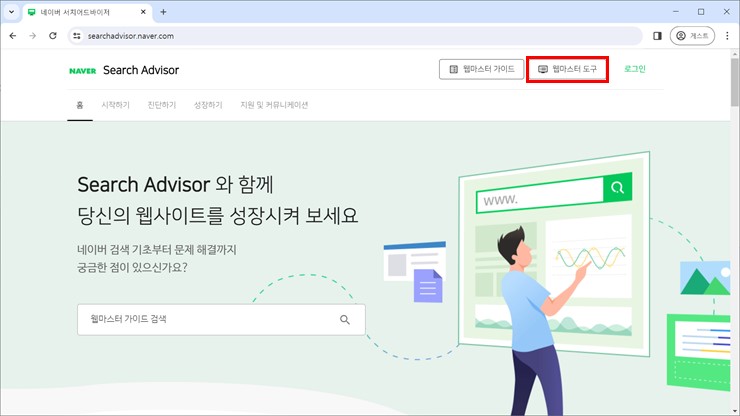This screenshot has height=416, width=740.
Task: Reload the page with refresh icon
Action: [x=53, y=36]
